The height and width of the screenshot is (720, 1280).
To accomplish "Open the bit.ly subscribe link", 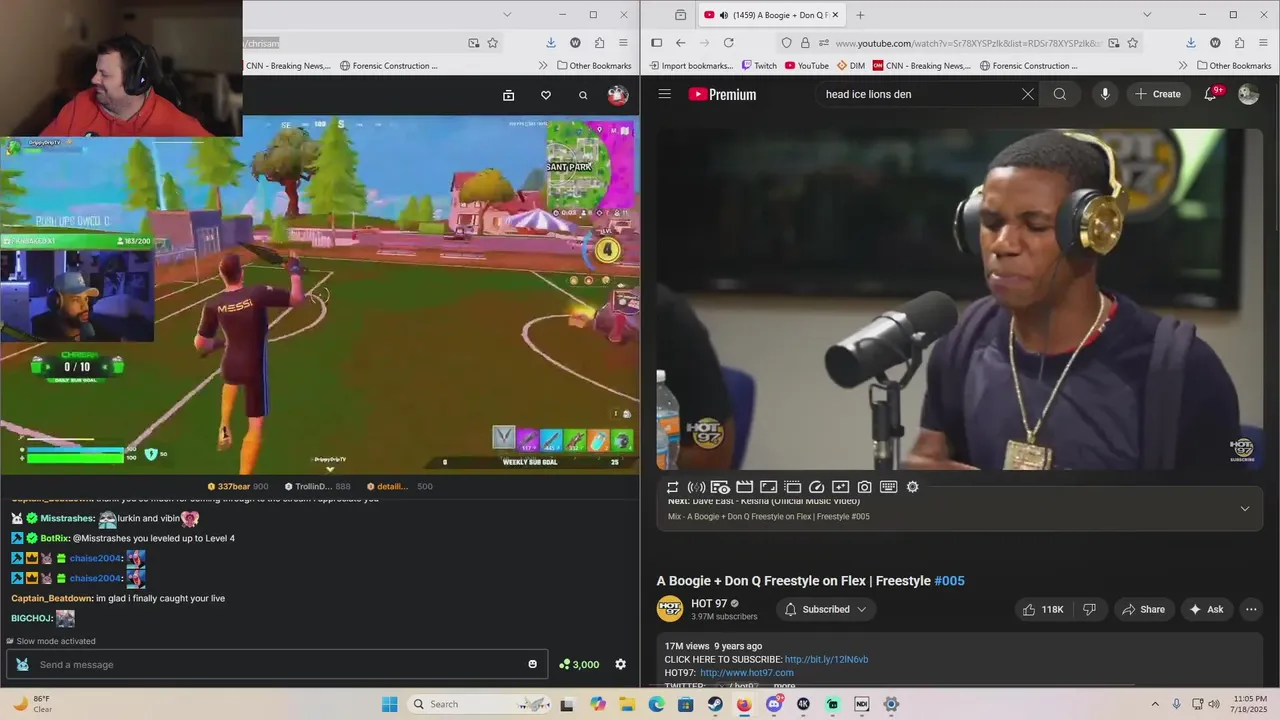I will (x=826, y=660).
